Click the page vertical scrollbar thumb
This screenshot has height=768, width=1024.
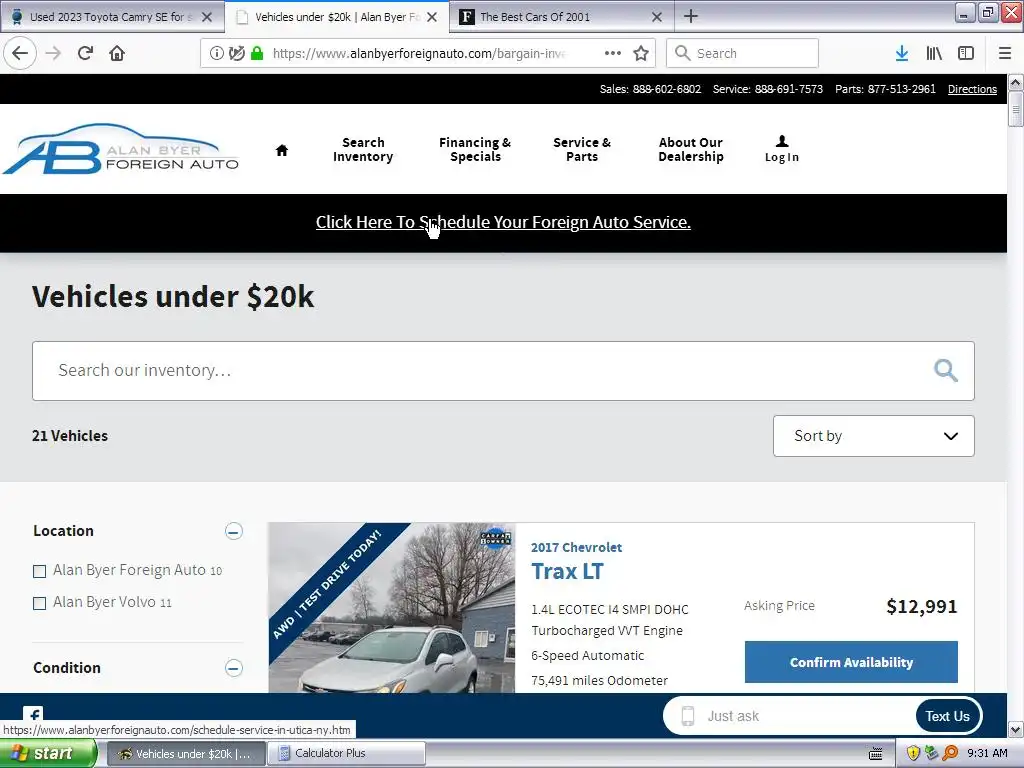[x=1015, y=108]
